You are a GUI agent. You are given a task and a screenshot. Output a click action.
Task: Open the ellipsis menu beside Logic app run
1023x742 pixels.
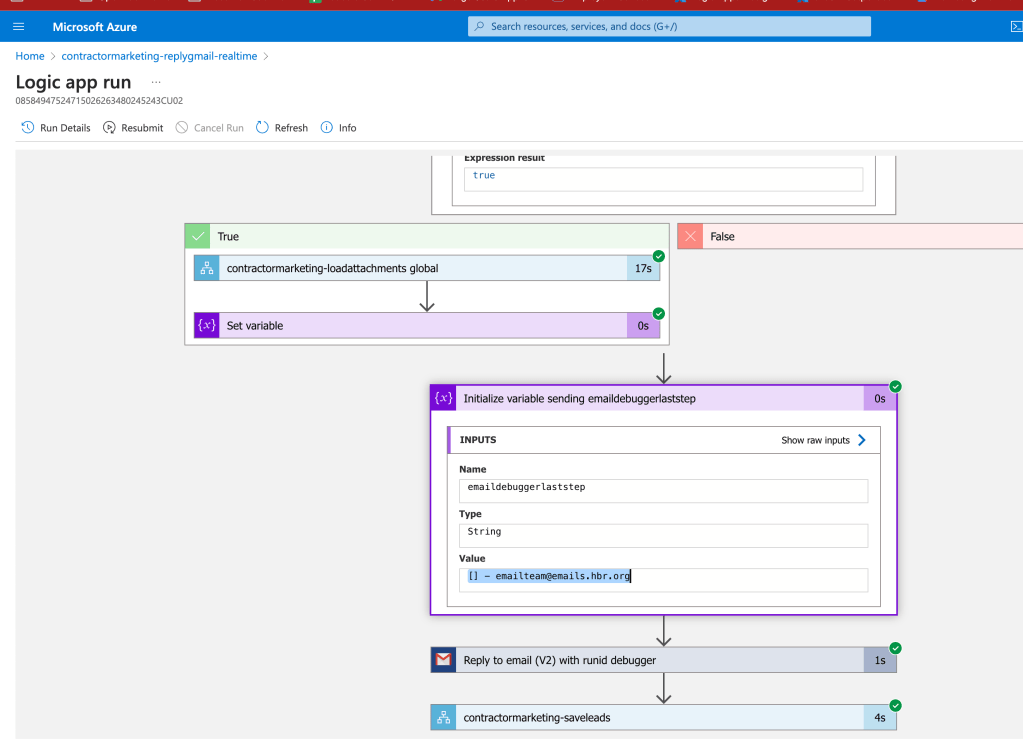[x=156, y=82]
